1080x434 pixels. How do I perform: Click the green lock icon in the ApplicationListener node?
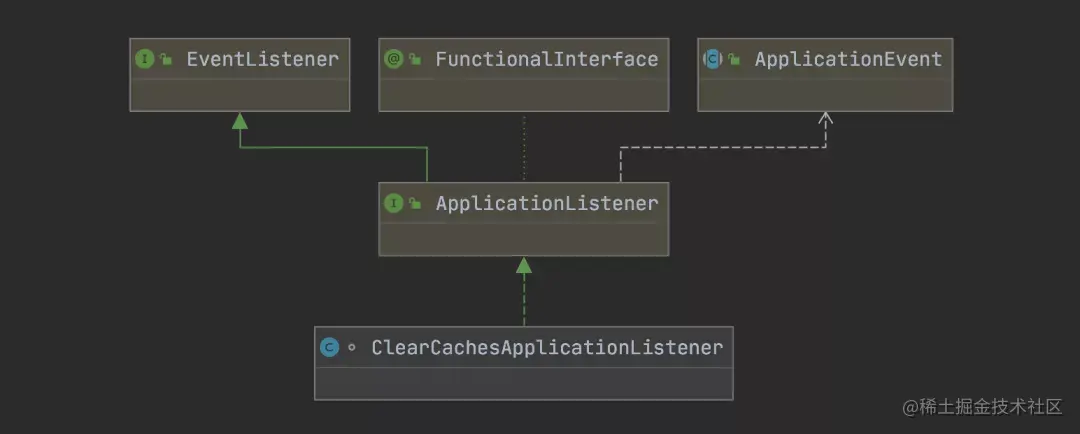pyautogui.click(x=415, y=204)
